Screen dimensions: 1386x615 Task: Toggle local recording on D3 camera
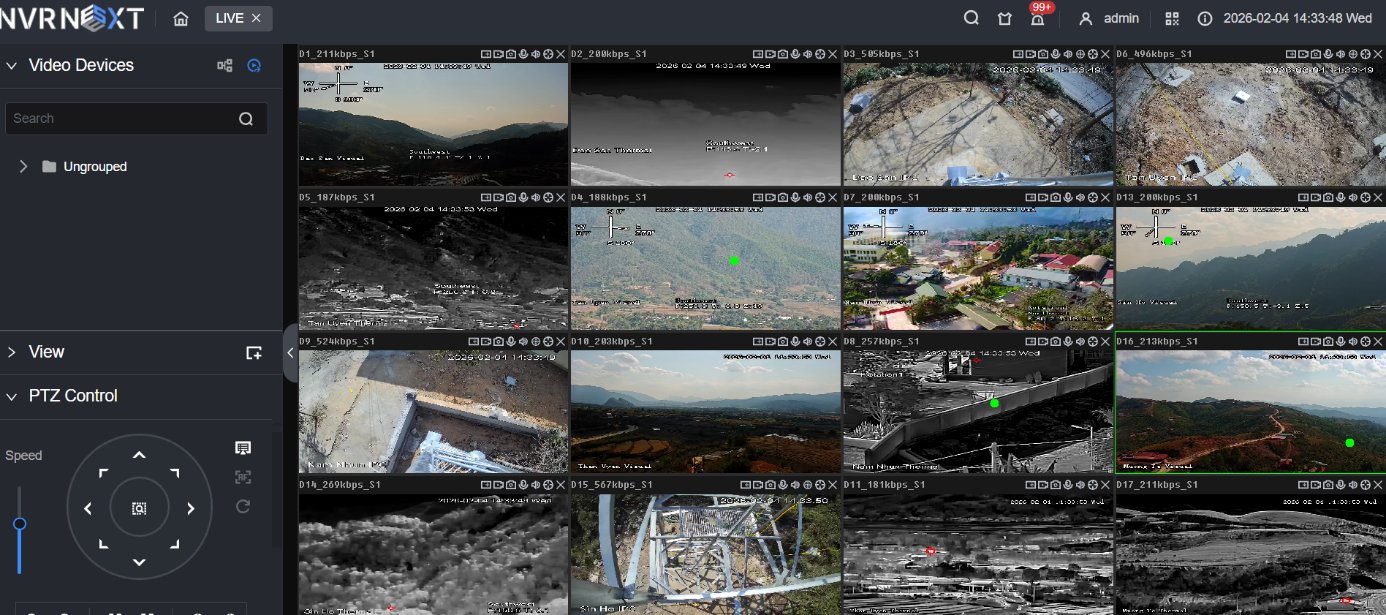click(1042, 54)
